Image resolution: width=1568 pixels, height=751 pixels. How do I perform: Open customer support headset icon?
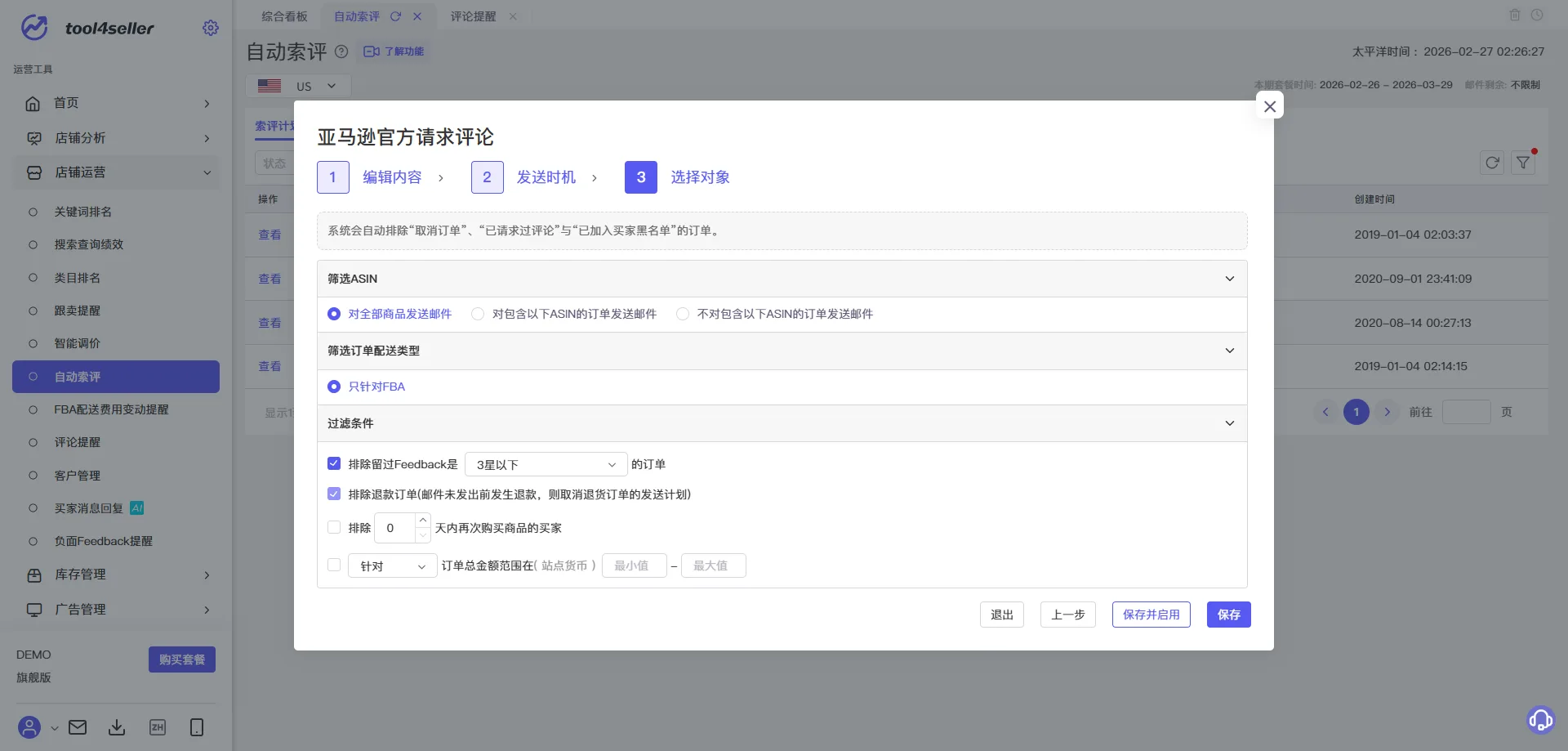tap(1541, 720)
